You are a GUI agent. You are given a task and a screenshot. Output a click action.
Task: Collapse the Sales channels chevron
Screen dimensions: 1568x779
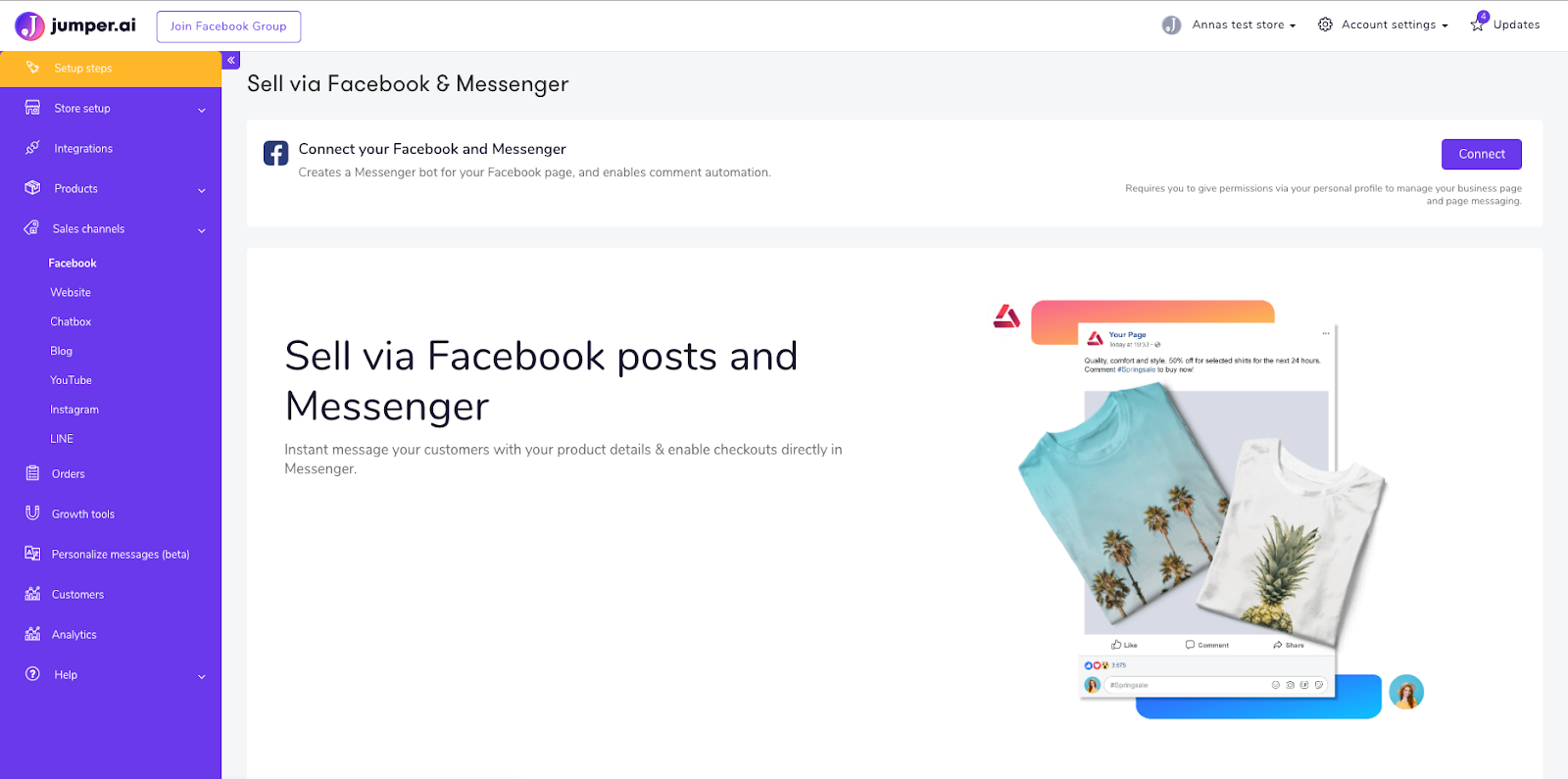pyautogui.click(x=202, y=230)
